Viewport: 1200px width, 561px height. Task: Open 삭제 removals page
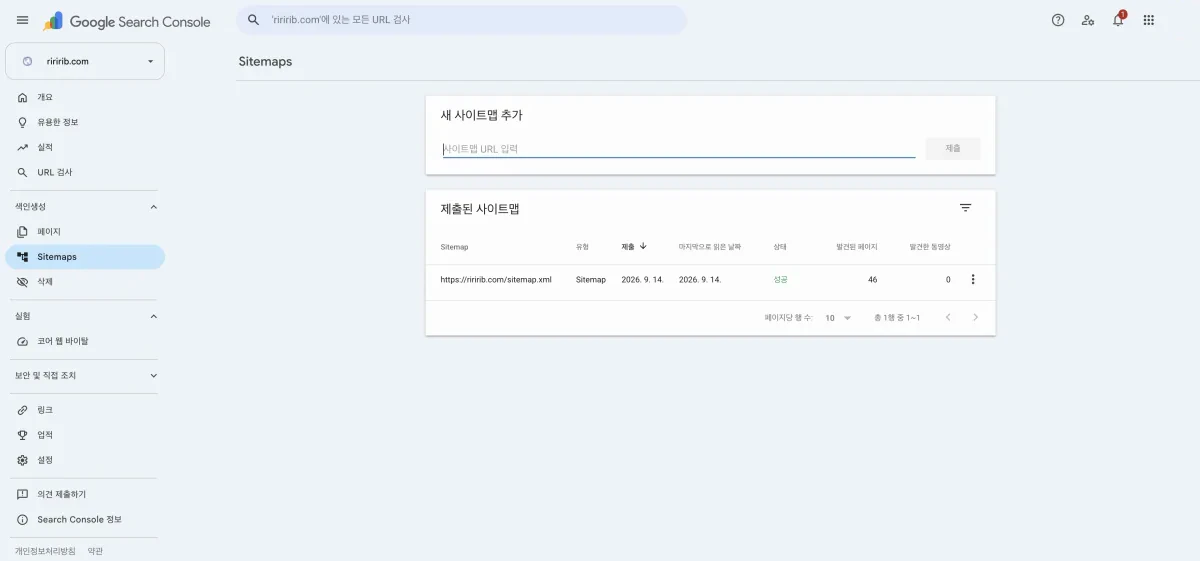click(85, 282)
